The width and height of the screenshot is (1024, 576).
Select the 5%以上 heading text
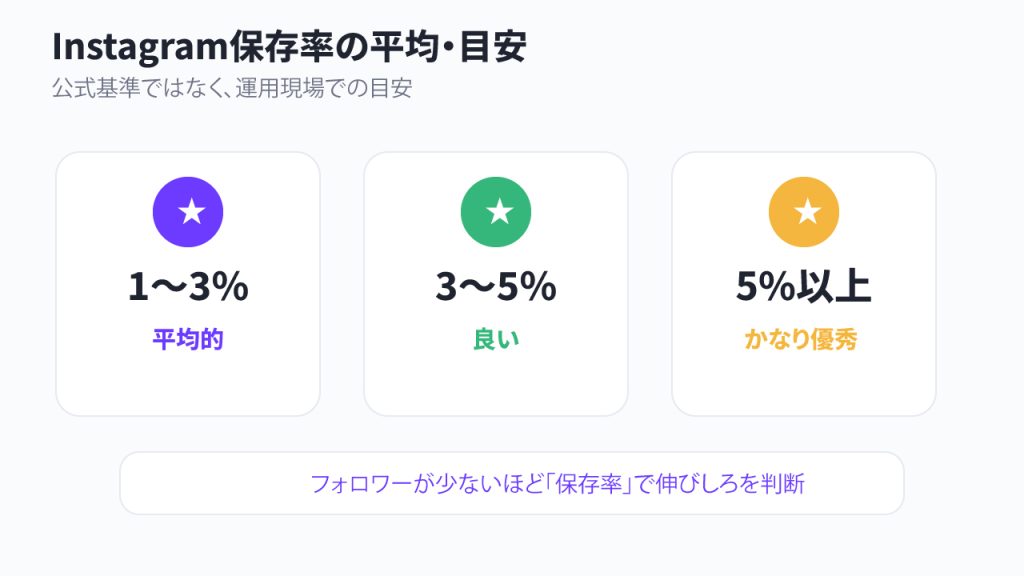coord(804,287)
